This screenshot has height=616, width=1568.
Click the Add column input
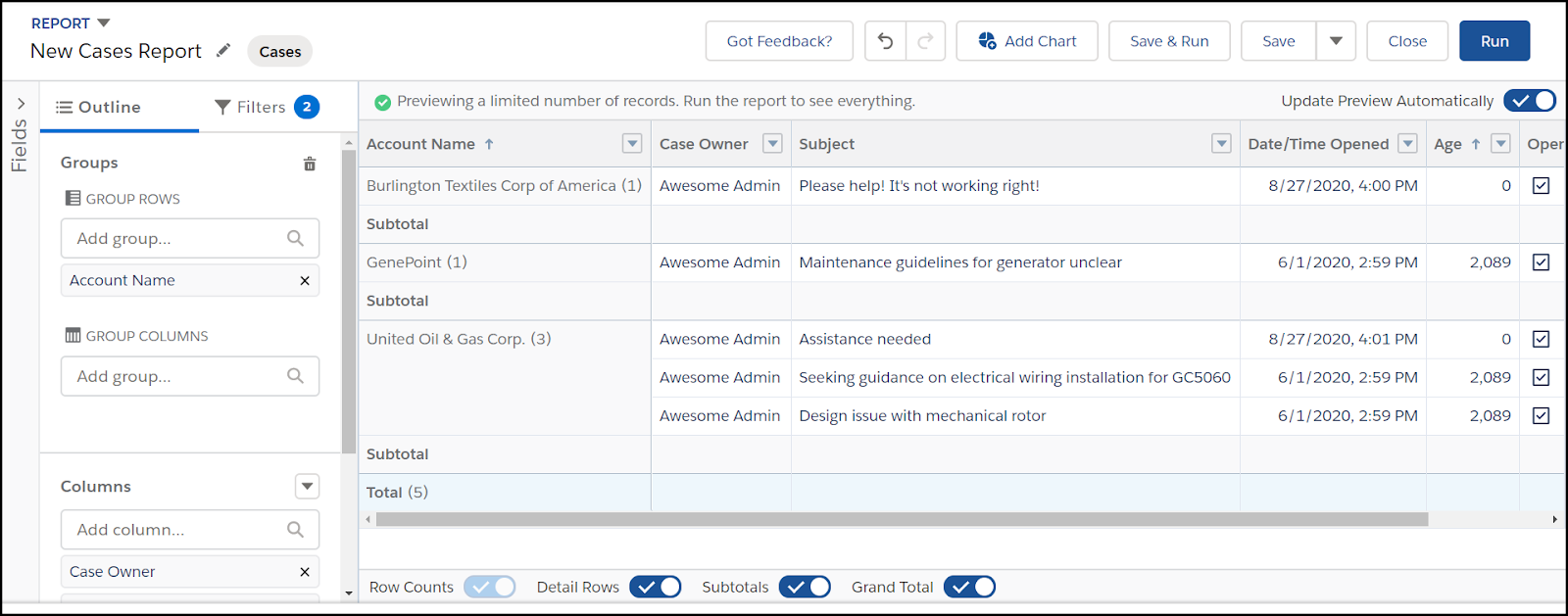[x=190, y=530]
